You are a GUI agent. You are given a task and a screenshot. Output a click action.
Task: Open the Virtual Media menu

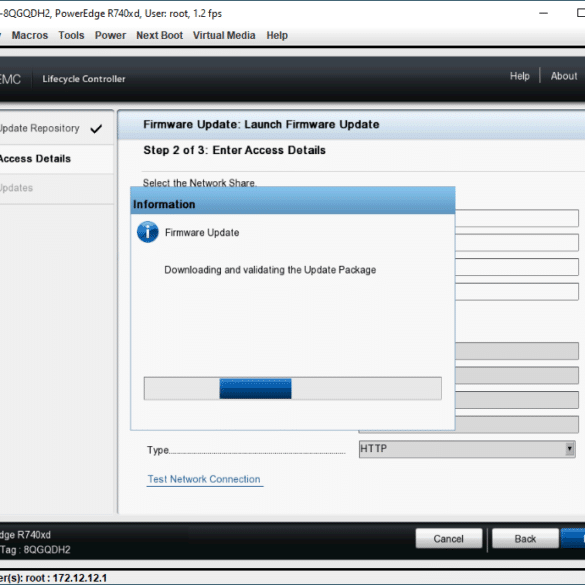pyautogui.click(x=224, y=35)
